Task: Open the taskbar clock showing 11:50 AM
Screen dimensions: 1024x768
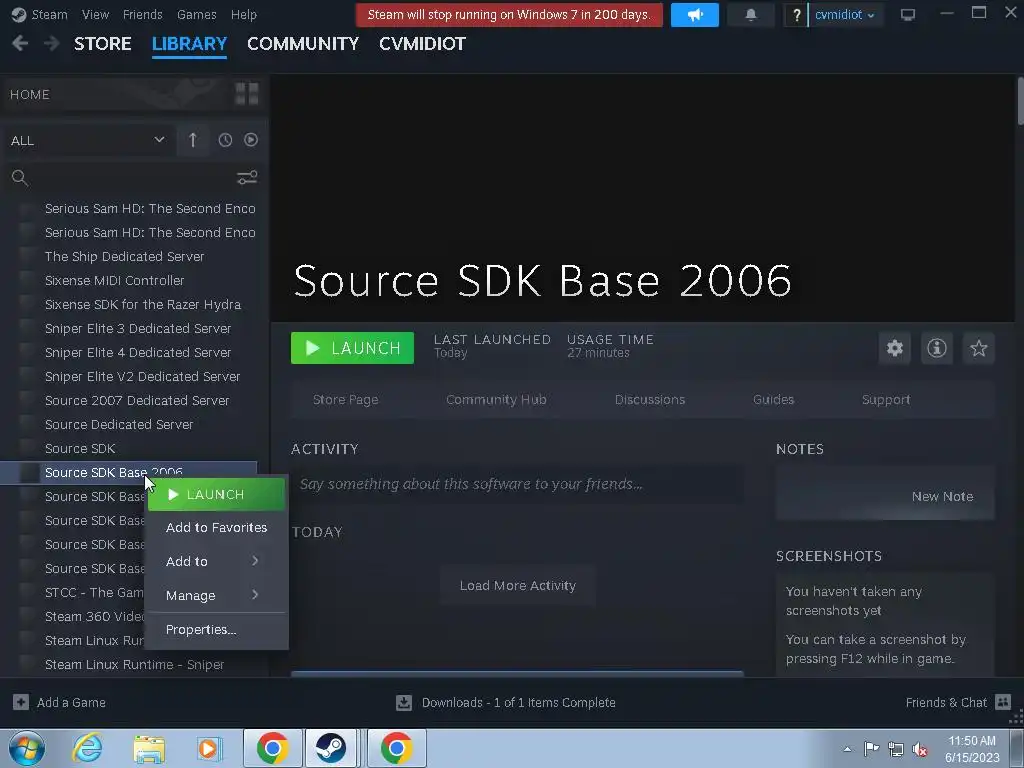Action: (972, 749)
